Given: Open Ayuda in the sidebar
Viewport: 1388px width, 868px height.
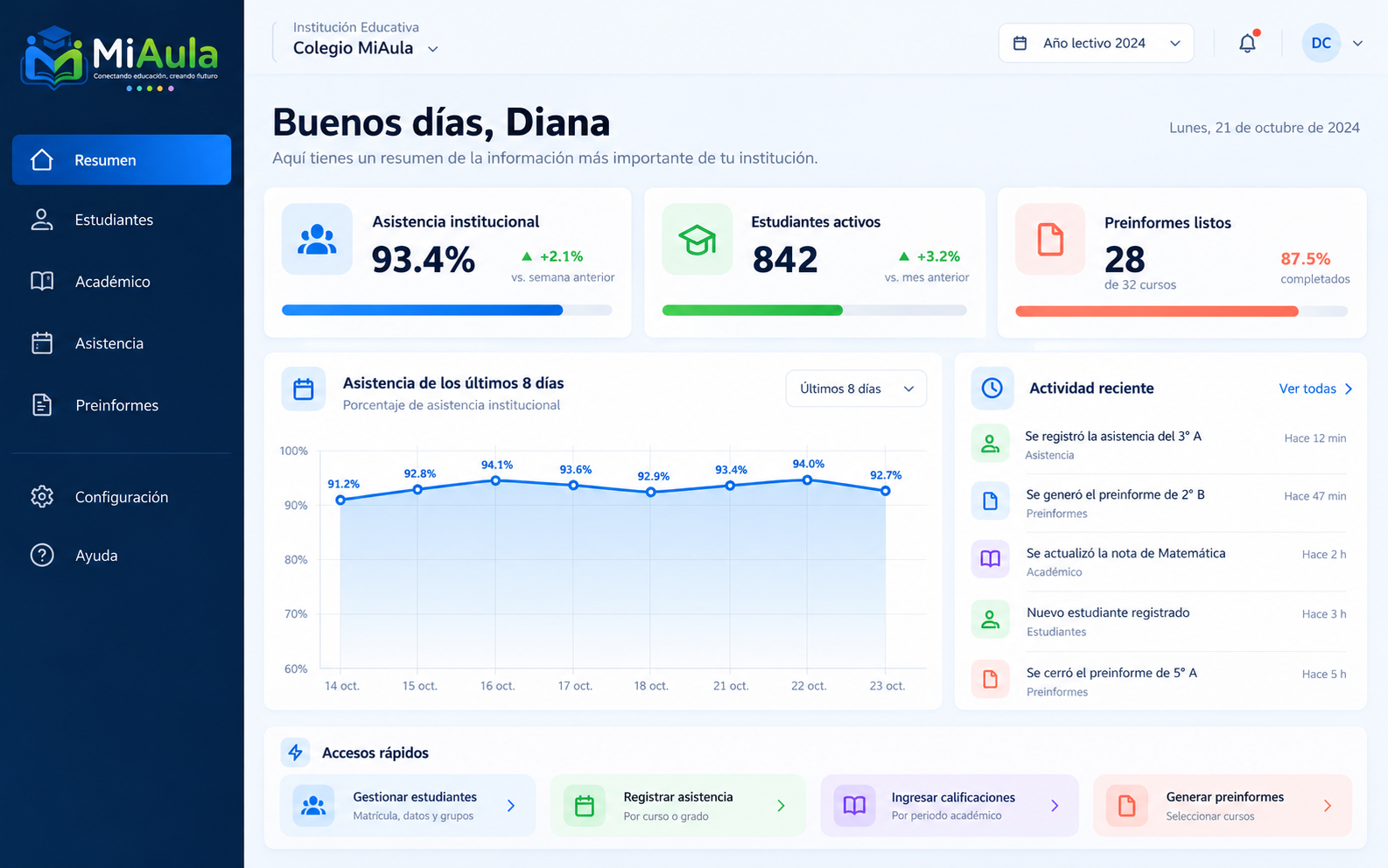Looking at the screenshot, I should (x=122, y=556).
